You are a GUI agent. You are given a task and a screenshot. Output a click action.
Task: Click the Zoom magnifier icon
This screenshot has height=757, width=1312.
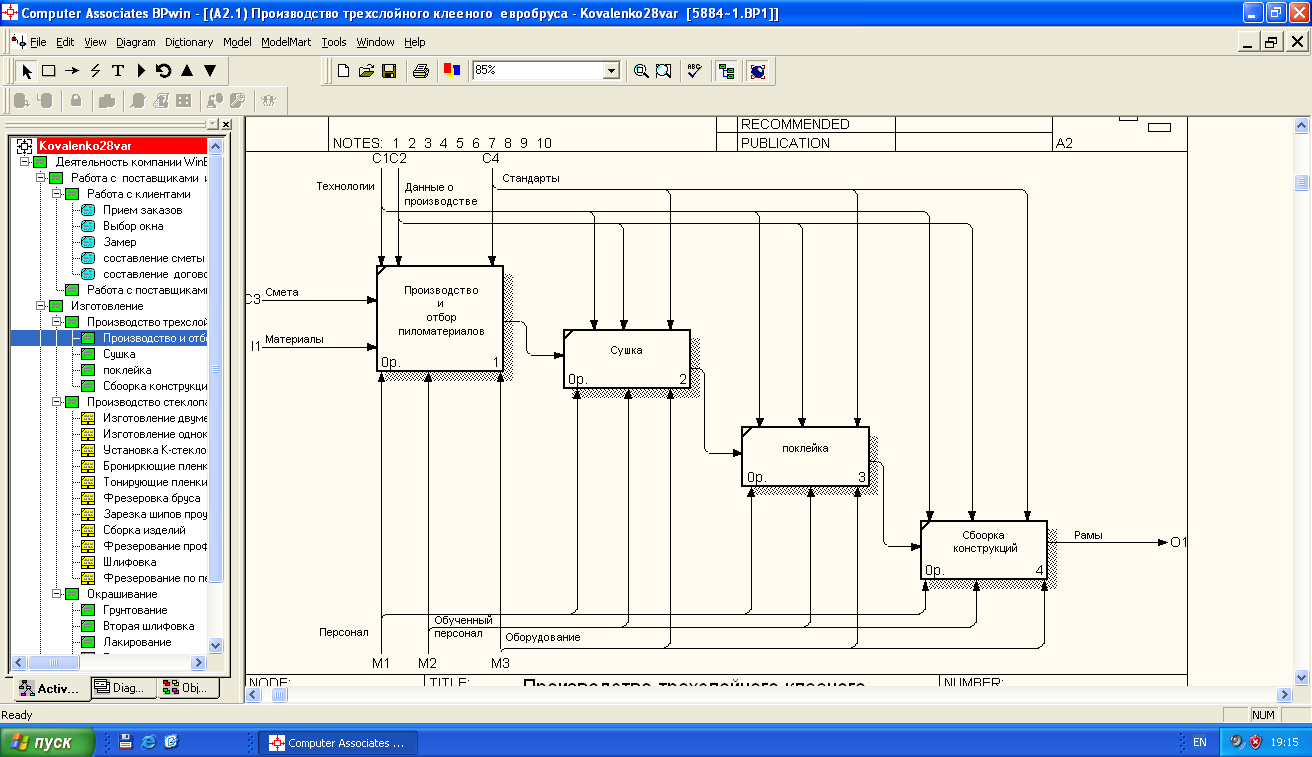pos(641,71)
